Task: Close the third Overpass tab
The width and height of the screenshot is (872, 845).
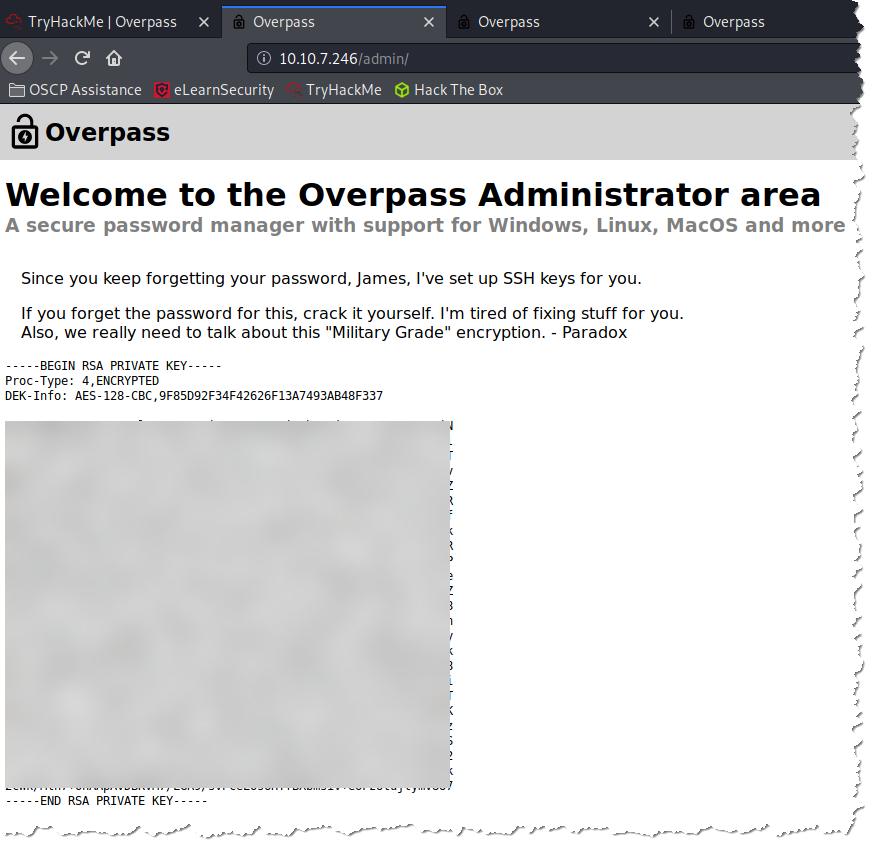Action: click(x=654, y=22)
